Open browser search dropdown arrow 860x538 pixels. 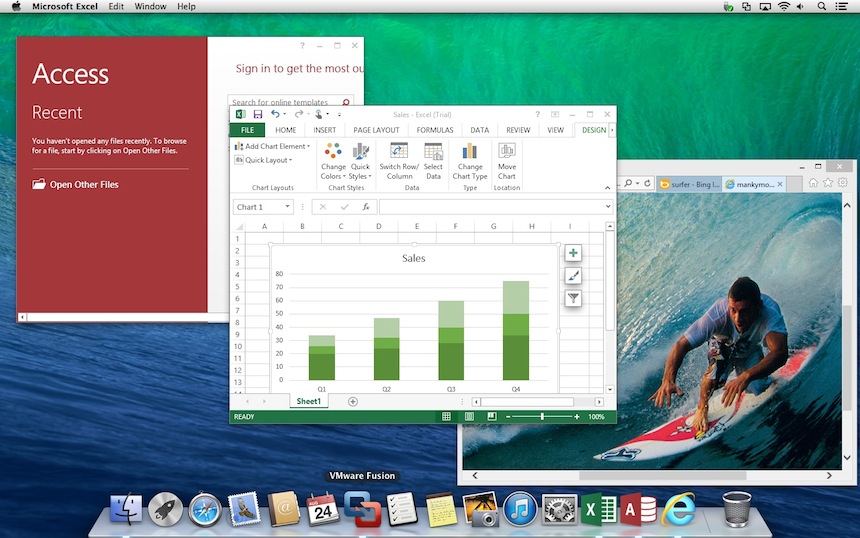click(637, 183)
